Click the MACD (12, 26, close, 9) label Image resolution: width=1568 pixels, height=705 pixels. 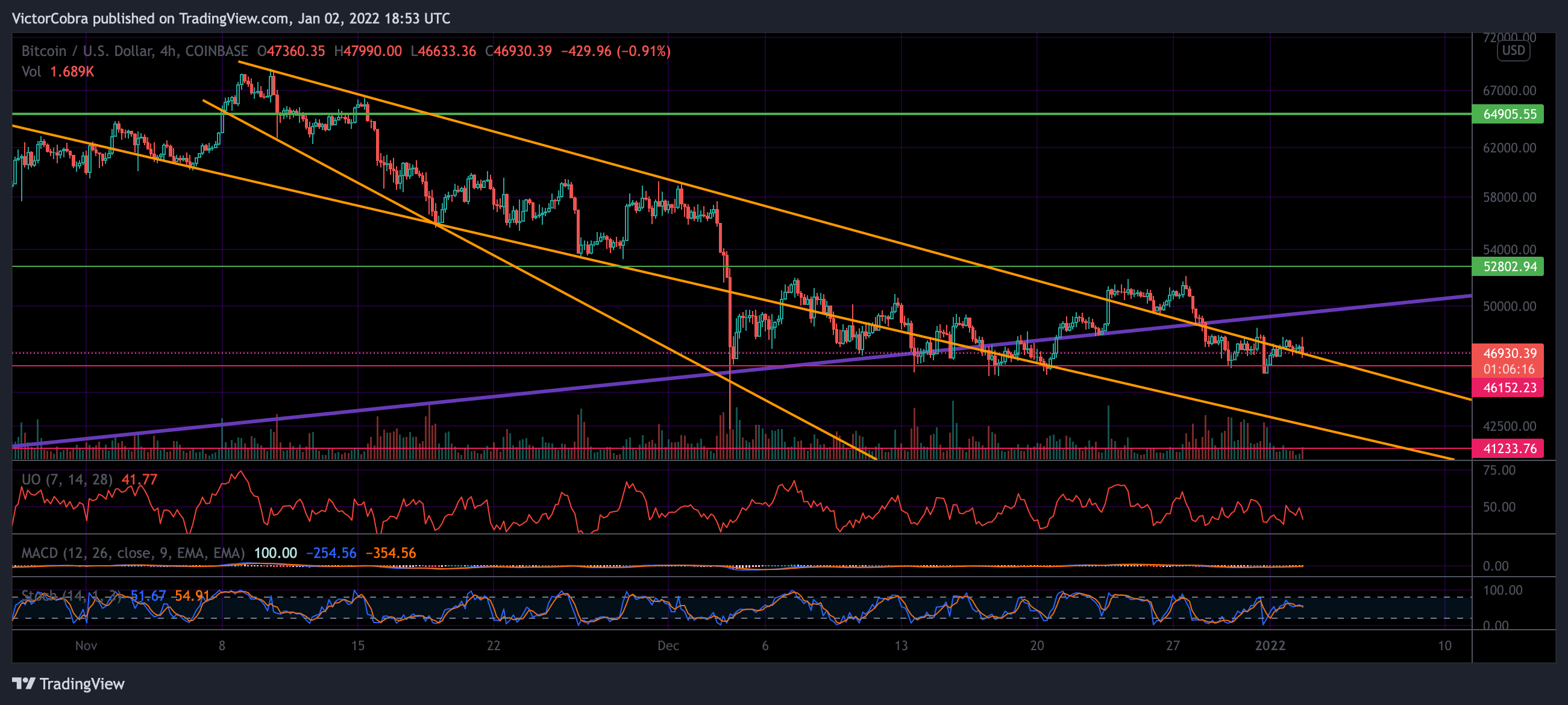pos(133,553)
